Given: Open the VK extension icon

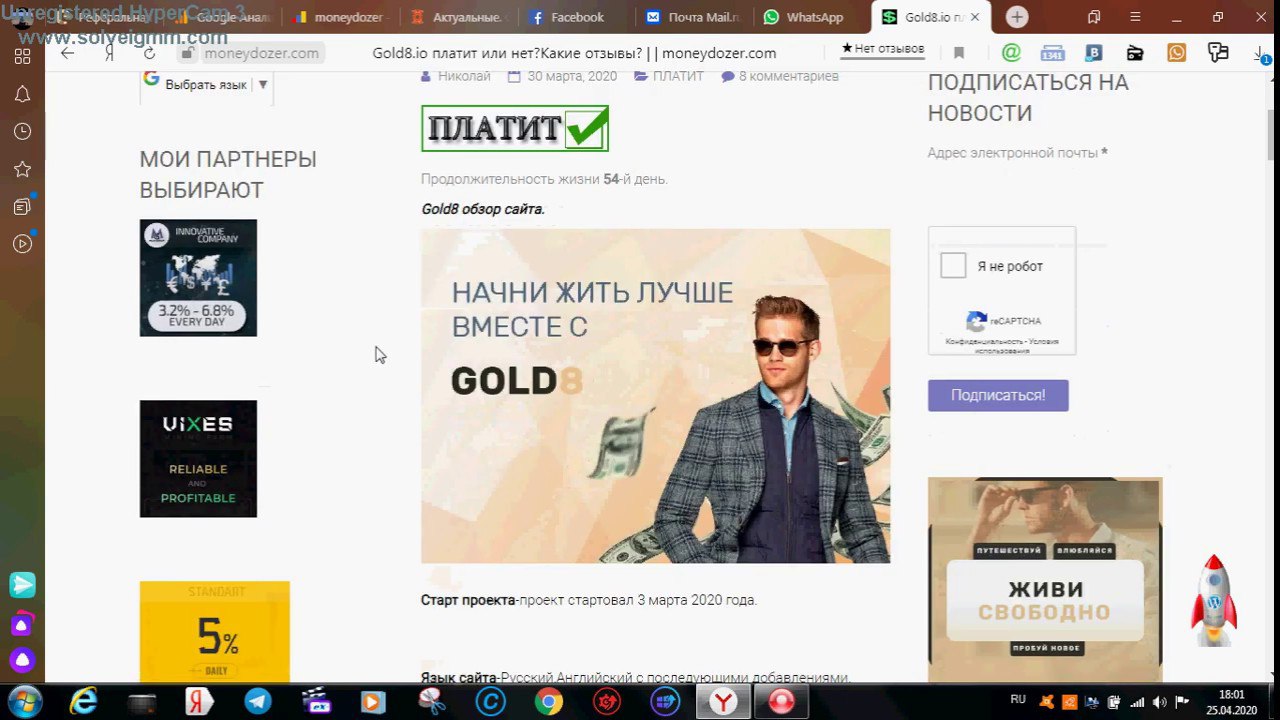Looking at the screenshot, I should (1094, 53).
